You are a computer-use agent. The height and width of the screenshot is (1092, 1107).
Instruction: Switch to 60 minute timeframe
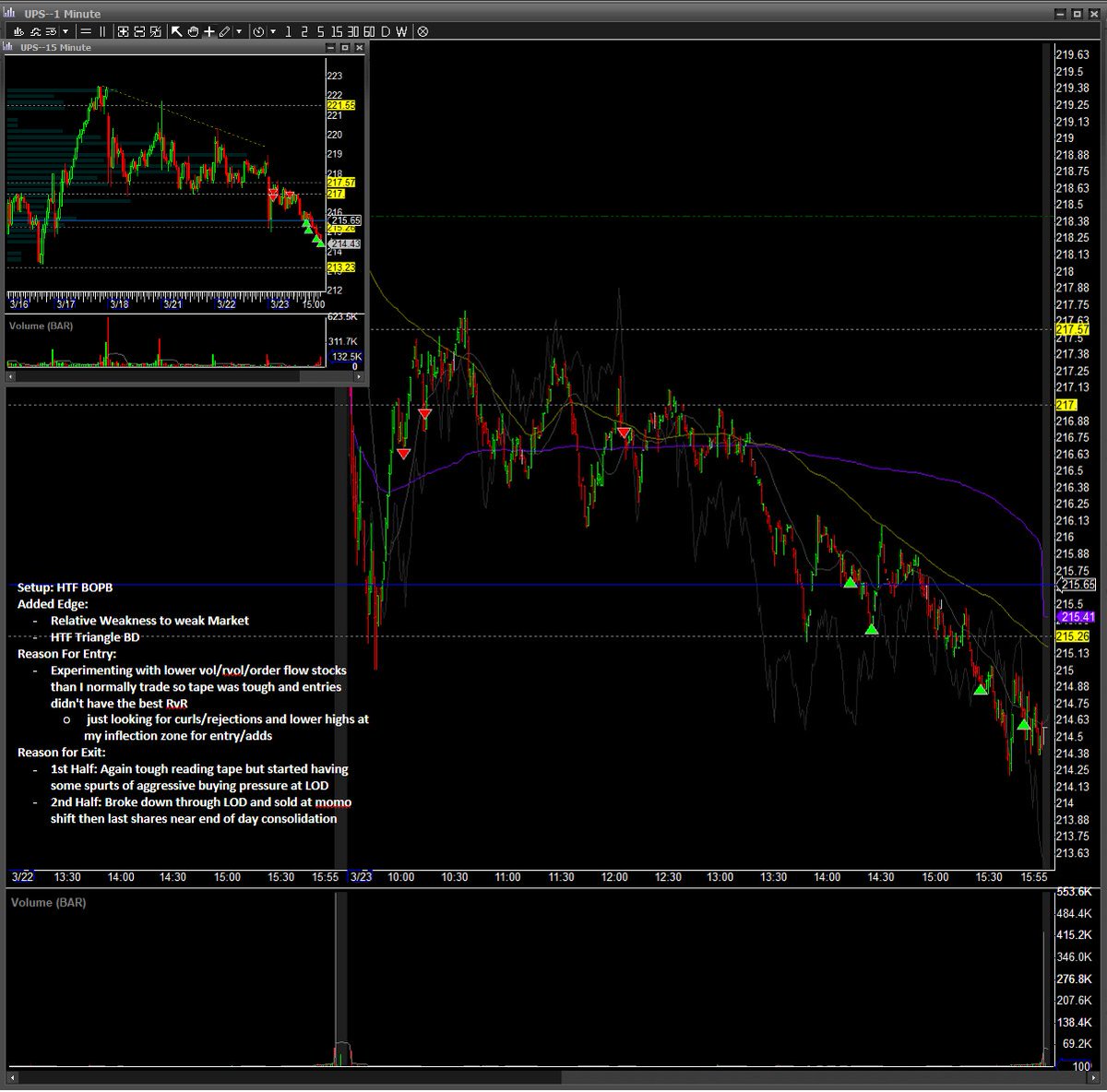click(x=369, y=31)
